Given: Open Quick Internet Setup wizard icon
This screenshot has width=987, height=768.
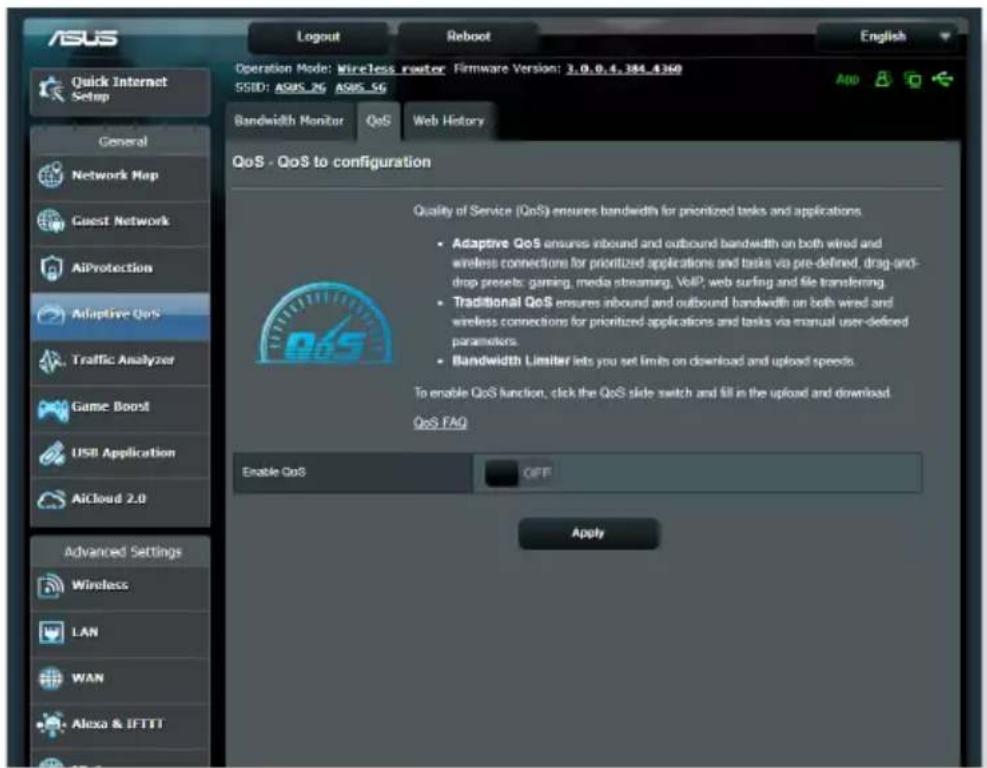Looking at the screenshot, I should click(52, 89).
